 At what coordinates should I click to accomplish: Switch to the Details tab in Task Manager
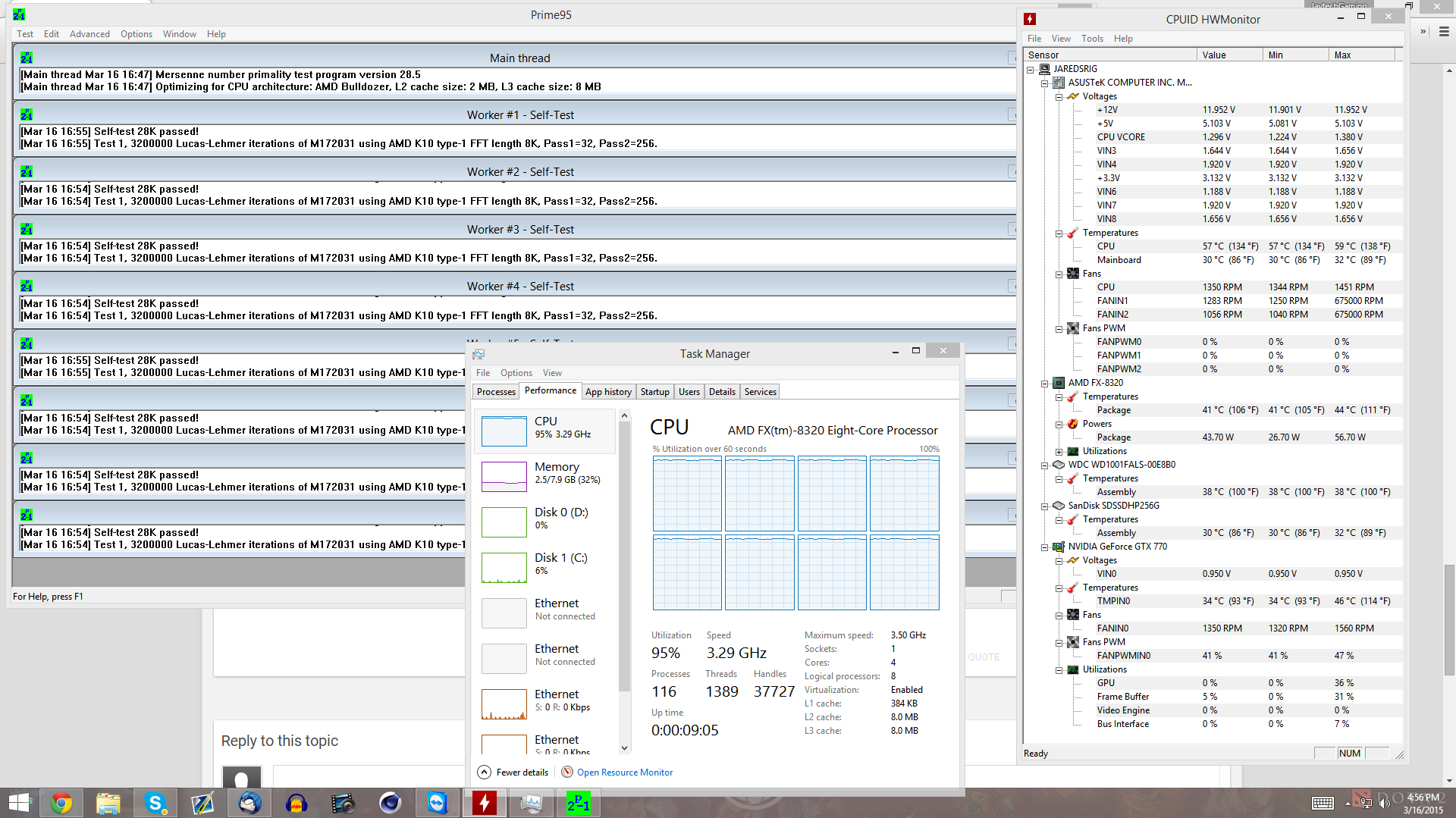pyautogui.click(x=722, y=392)
